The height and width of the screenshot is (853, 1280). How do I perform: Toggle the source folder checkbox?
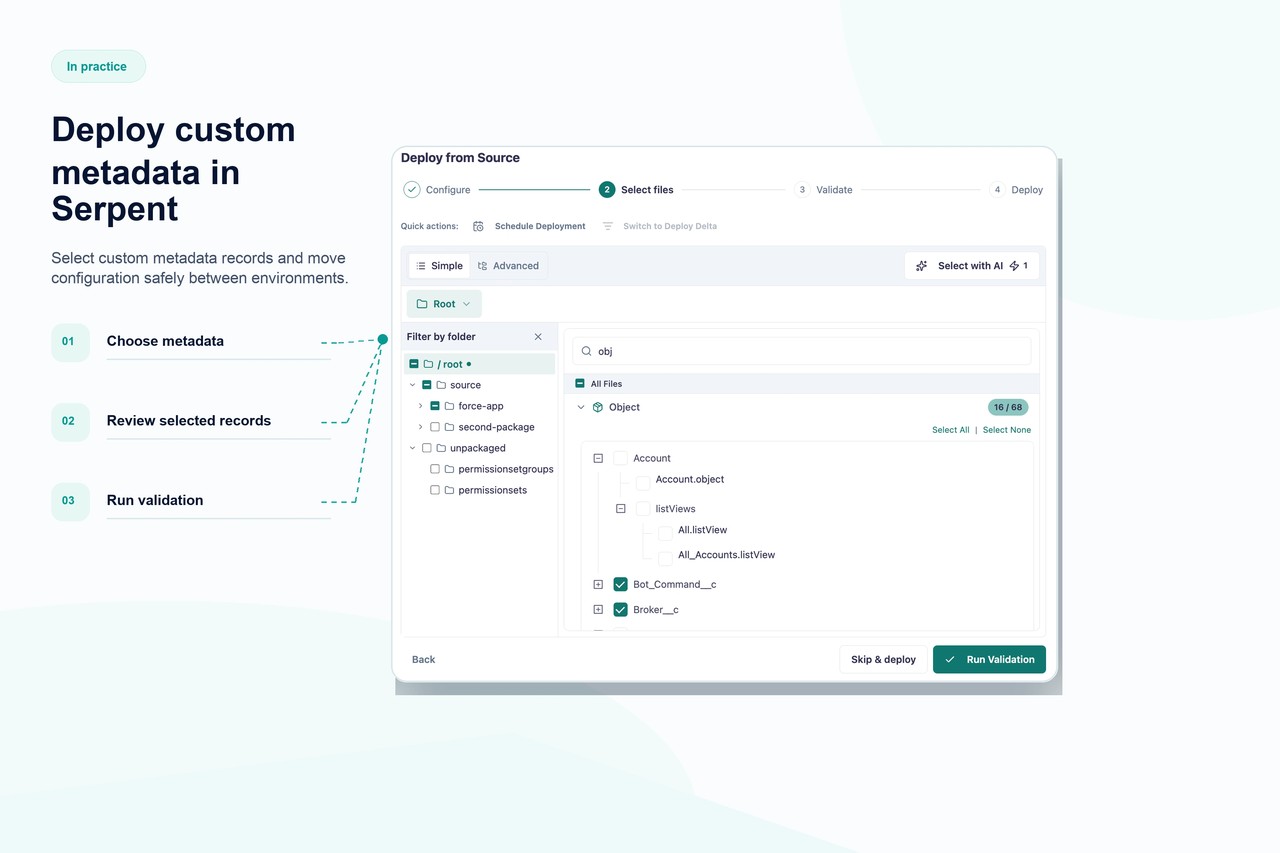(x=427, y=385)
